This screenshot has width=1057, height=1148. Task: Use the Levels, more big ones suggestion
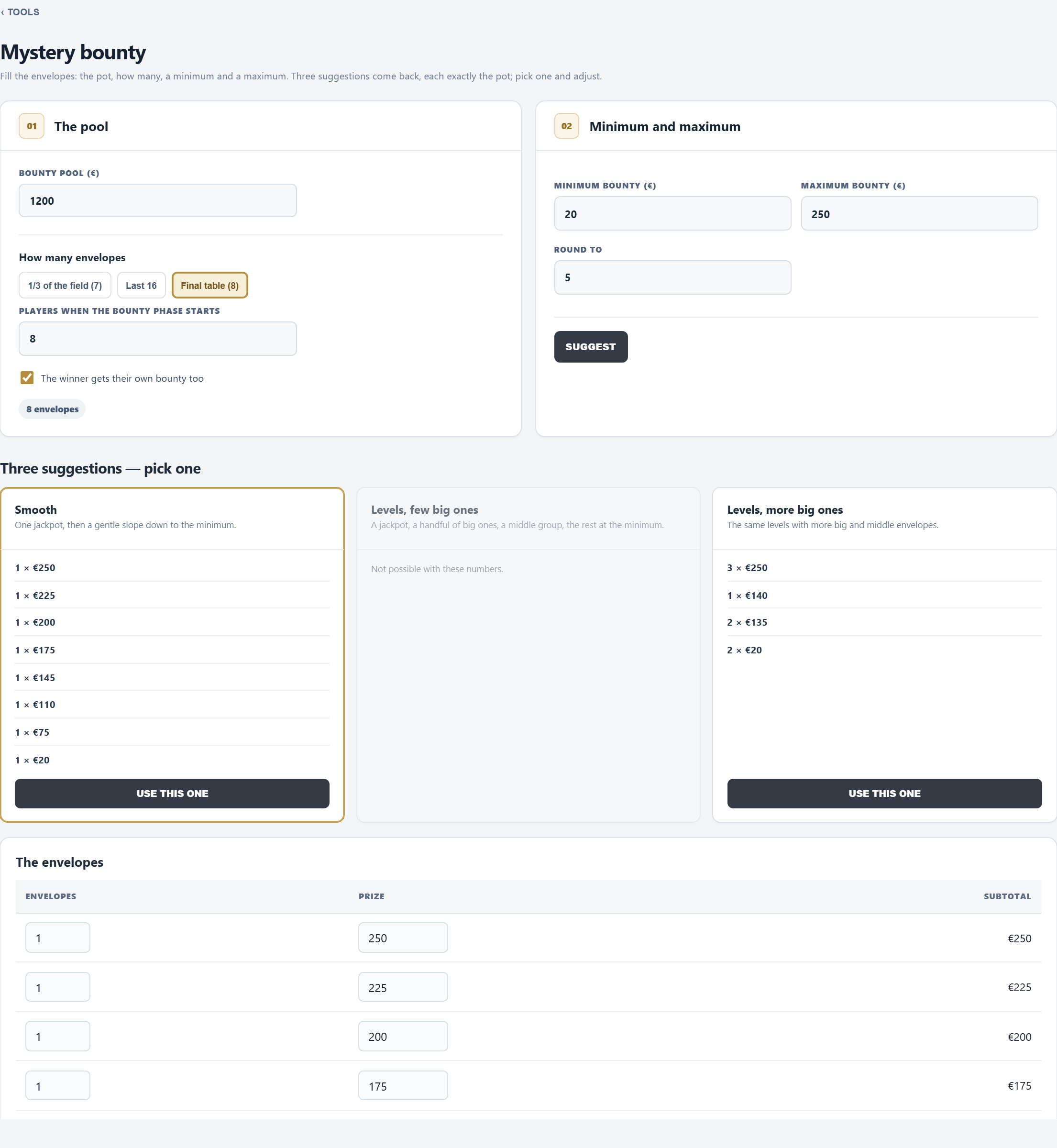[x=884, y=794]
